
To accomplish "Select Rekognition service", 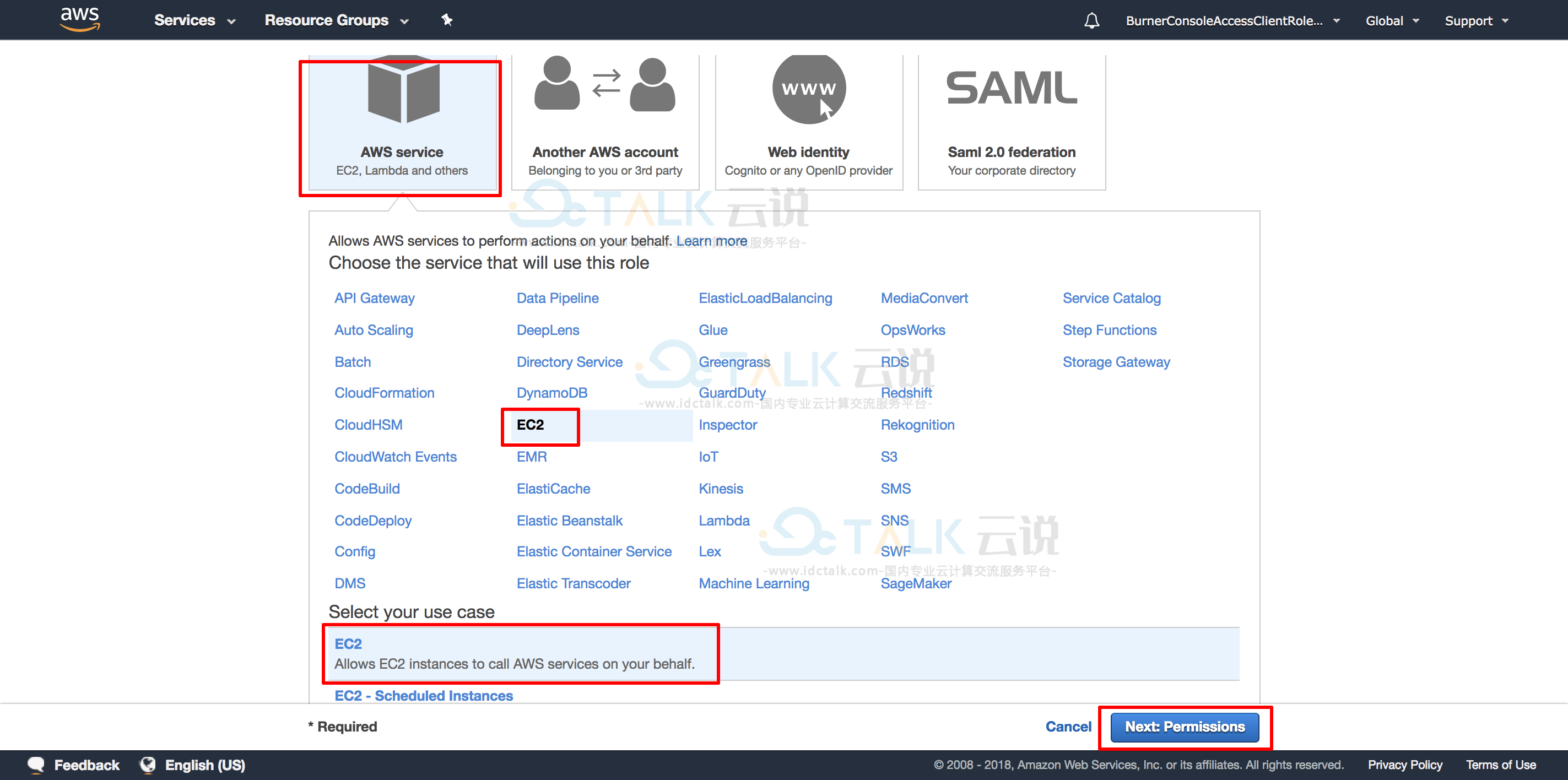I will (x=917, y=425).
